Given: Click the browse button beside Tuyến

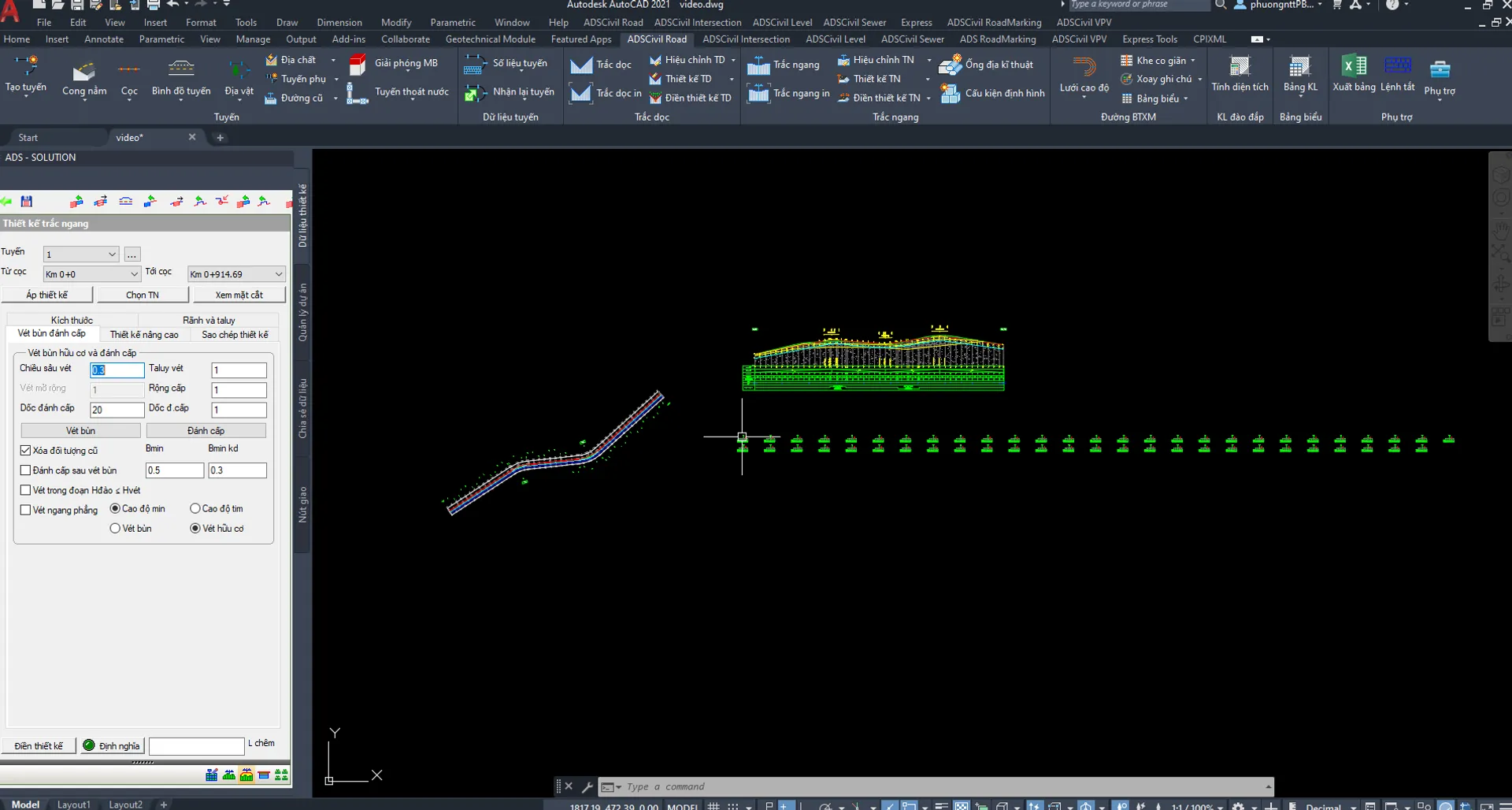Looking at the screenshot, I should pos(132,255).
